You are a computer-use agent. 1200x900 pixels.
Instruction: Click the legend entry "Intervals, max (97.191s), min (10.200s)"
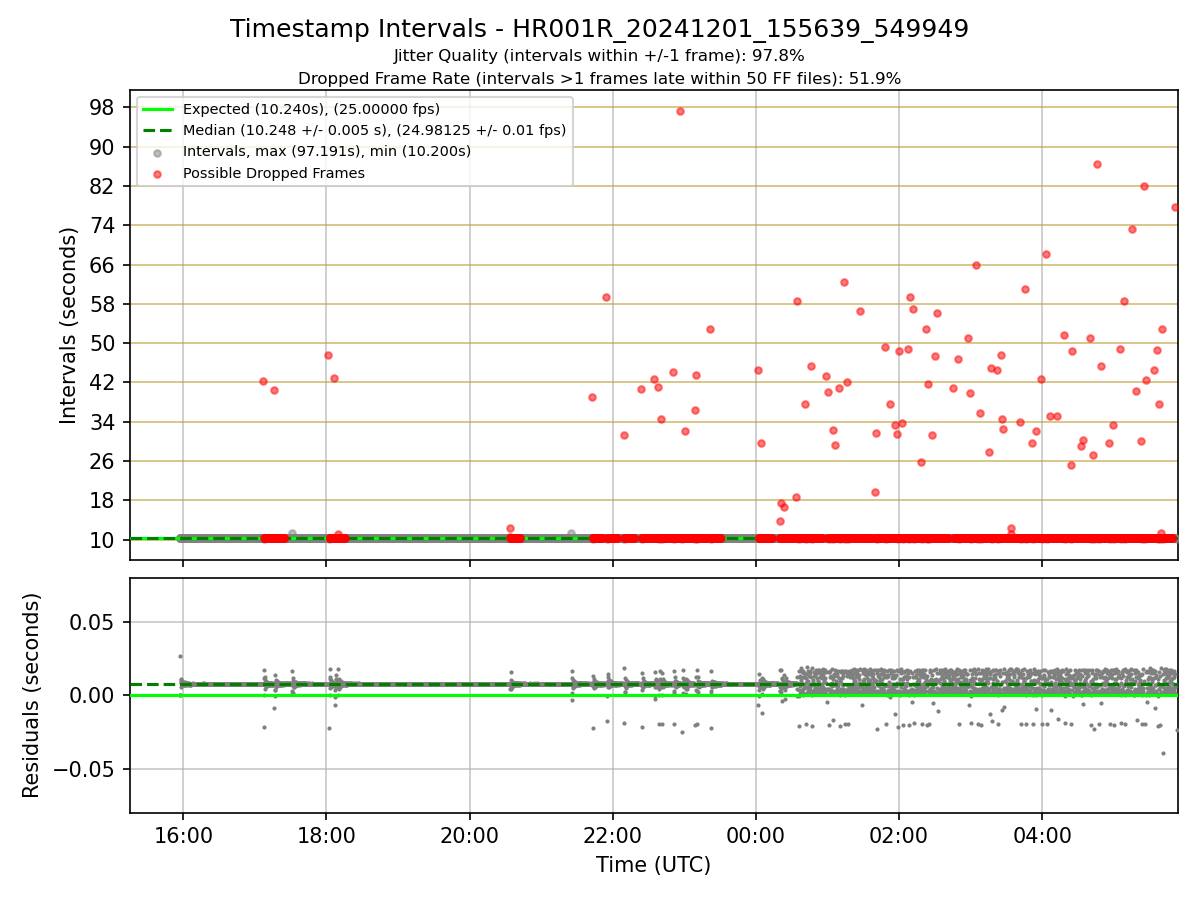[x=327, y=152]
